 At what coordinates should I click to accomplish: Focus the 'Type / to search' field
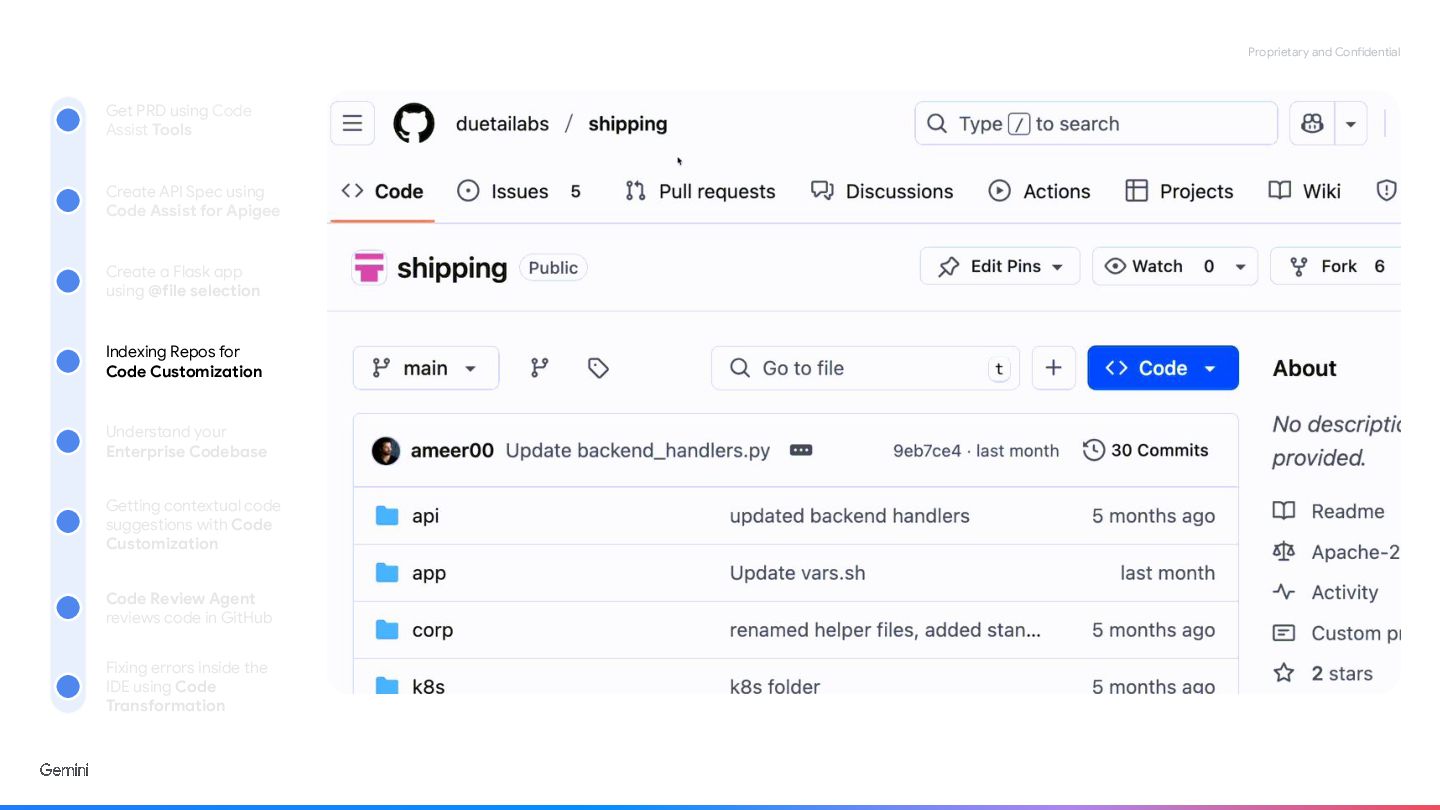tap(1096, 123)
